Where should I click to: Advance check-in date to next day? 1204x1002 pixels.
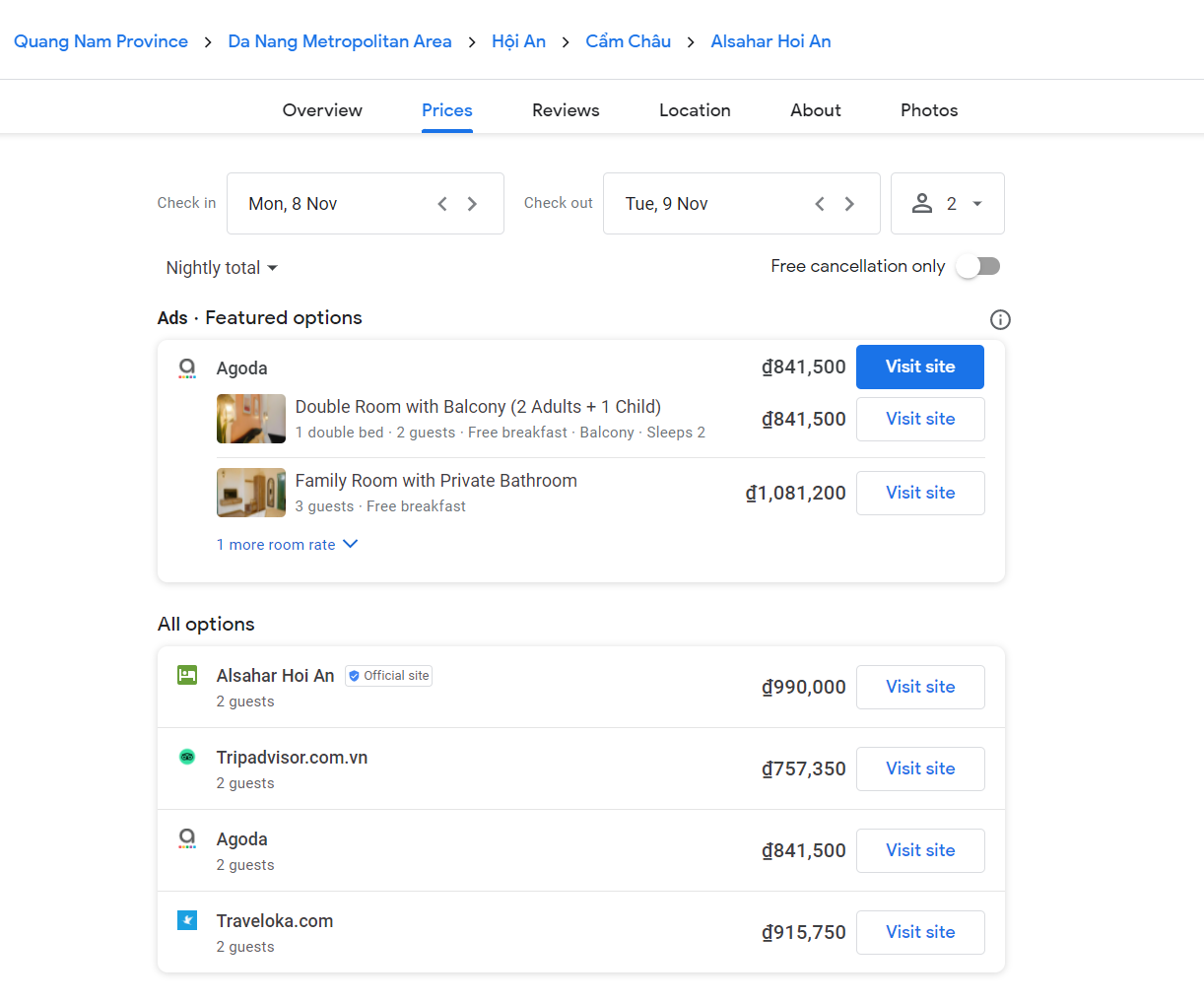(x=472, y=204)
